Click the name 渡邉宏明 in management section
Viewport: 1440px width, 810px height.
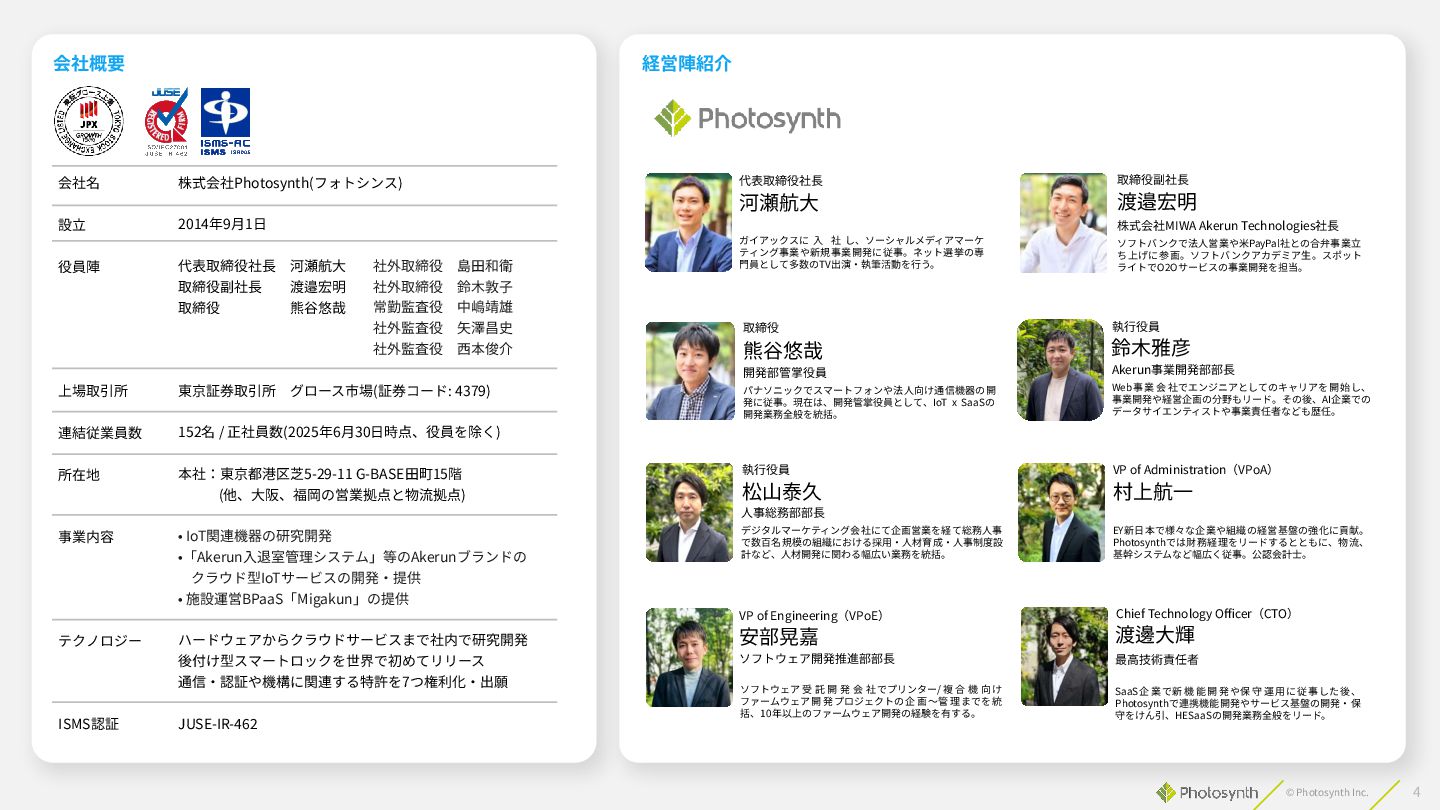pos(1157,202)
